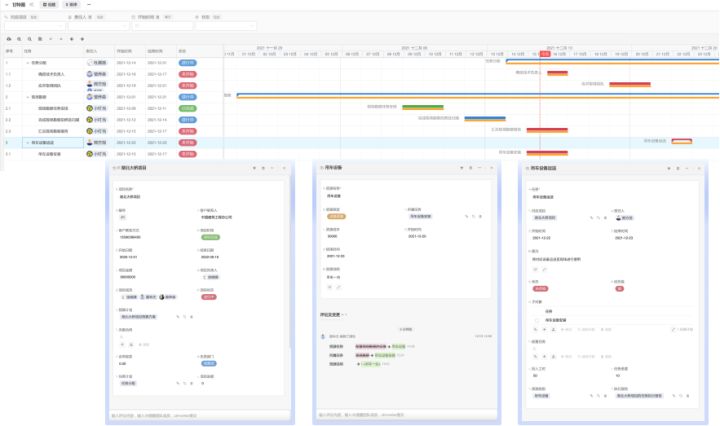Click the 状态 column header
Screen dimensions: 720x426
(x=182, y=50)
